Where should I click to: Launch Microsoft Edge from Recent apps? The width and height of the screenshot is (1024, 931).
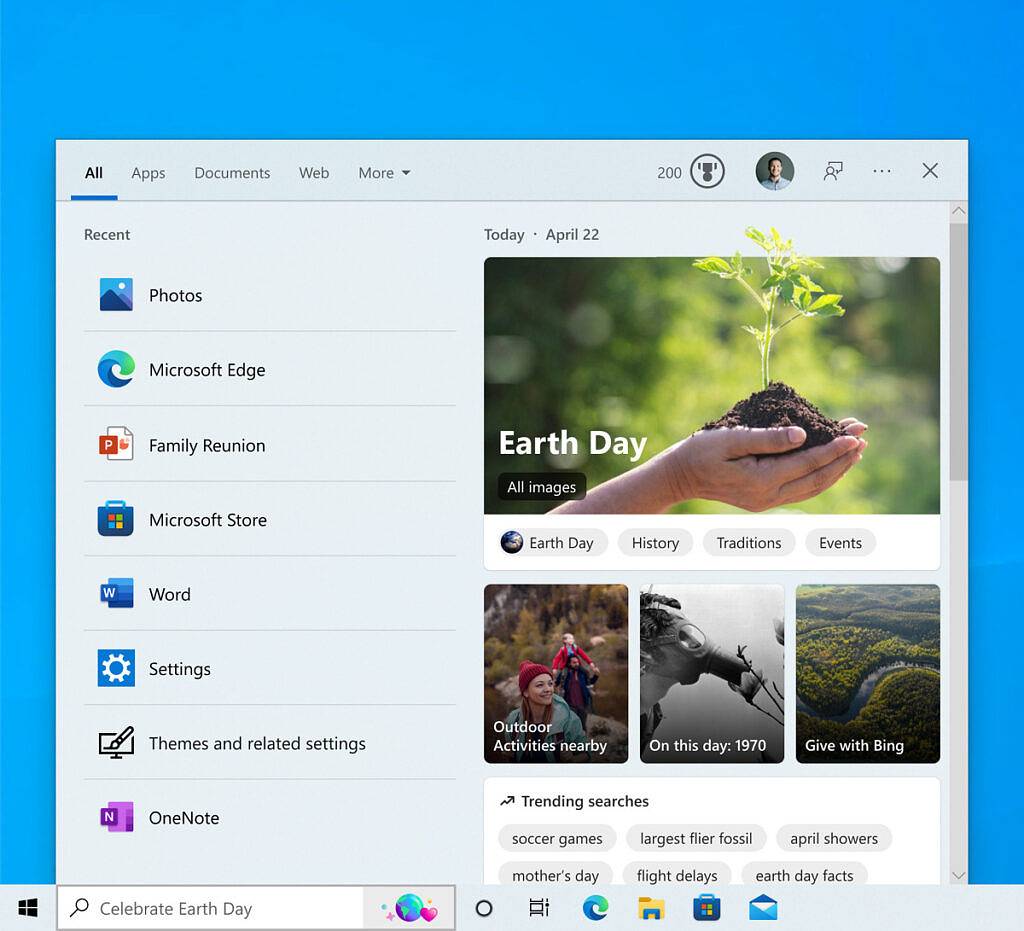[x=207, y=370]
